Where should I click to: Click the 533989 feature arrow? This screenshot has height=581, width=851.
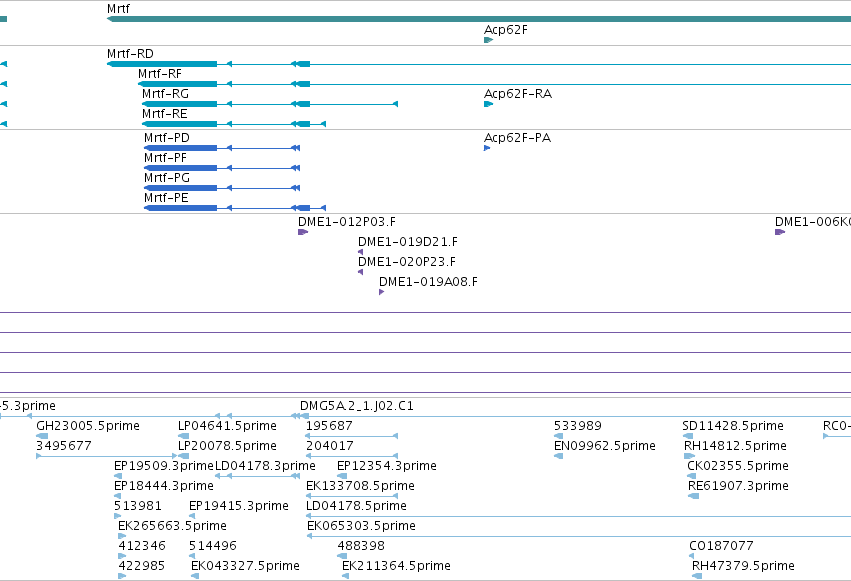pos(558,436)
